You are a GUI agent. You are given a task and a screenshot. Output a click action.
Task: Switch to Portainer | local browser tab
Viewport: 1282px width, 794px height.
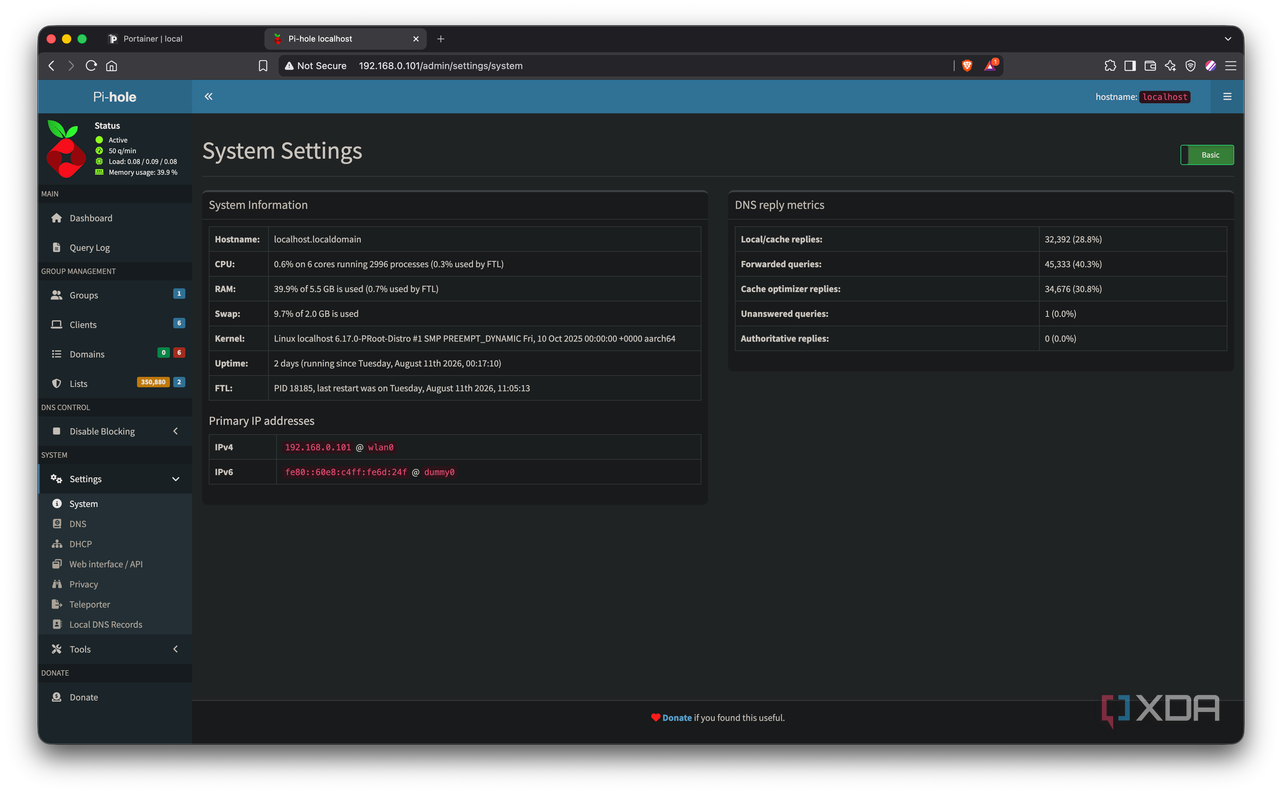152,39
